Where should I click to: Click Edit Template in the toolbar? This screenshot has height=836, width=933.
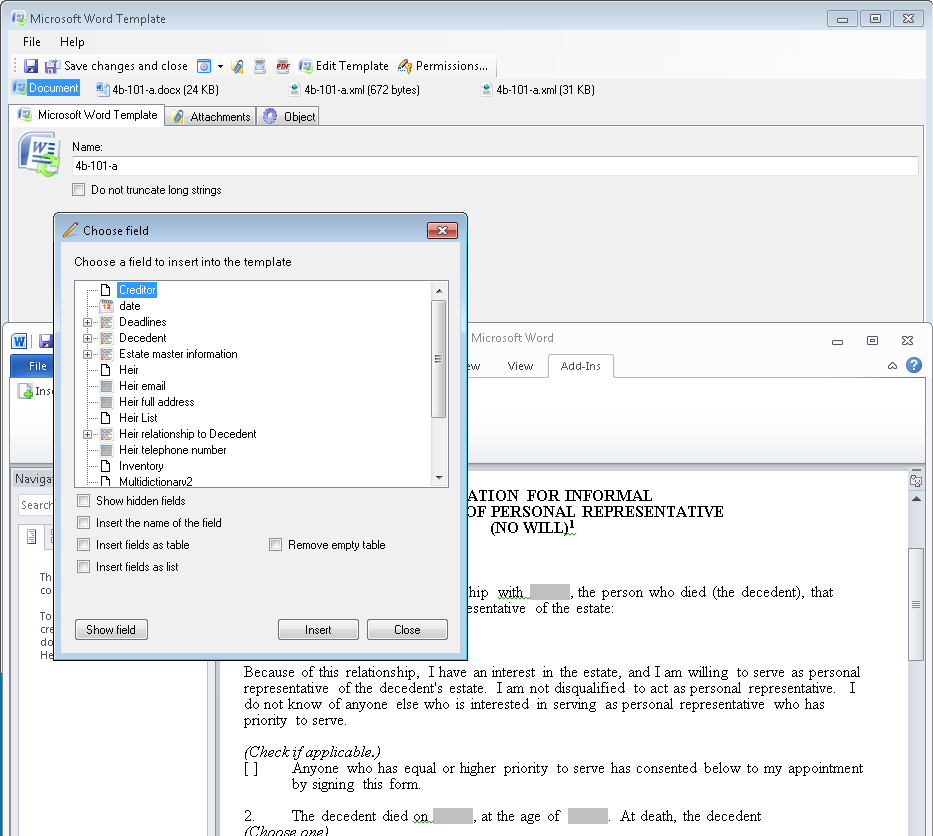(x=343, y=66)
